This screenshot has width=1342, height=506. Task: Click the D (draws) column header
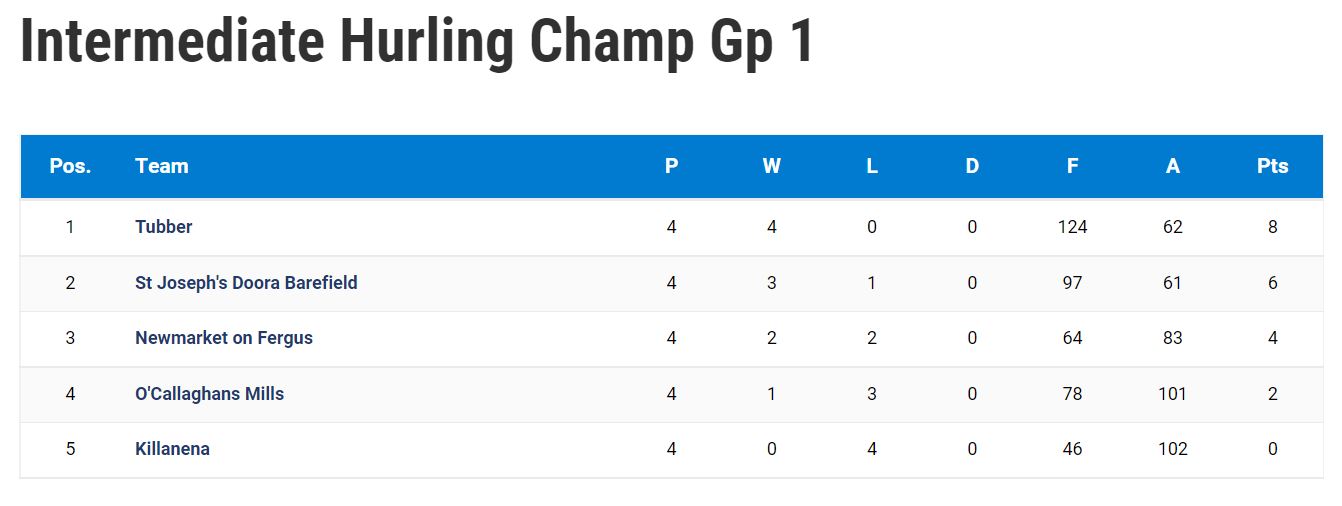[972, 166]
